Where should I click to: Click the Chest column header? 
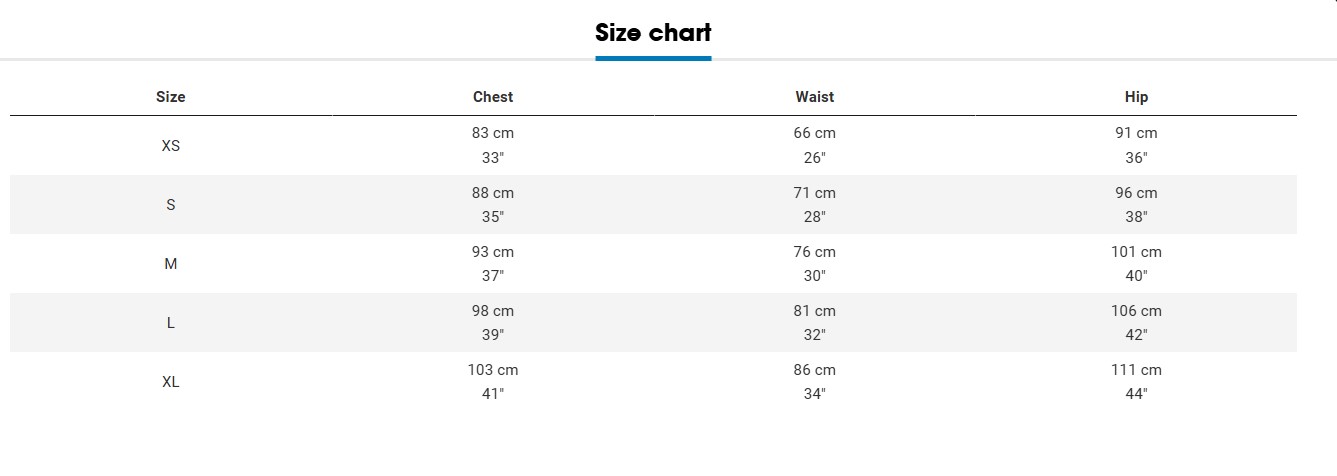click(493, 97)
